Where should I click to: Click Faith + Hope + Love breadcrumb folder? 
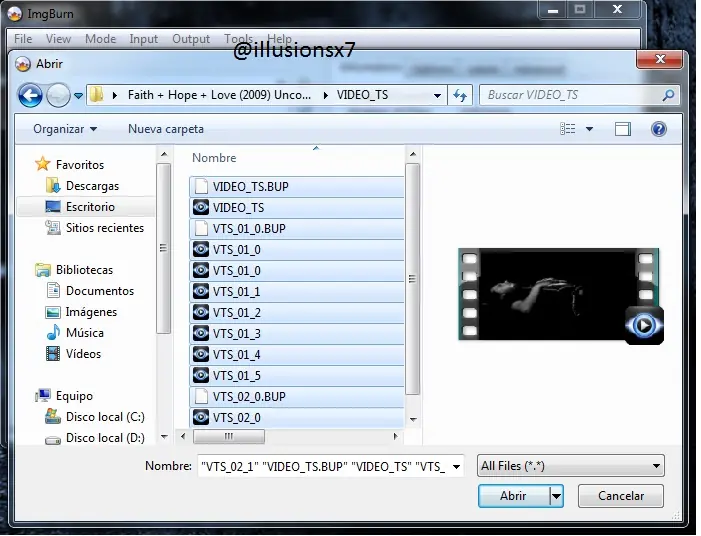click(219, 95)
